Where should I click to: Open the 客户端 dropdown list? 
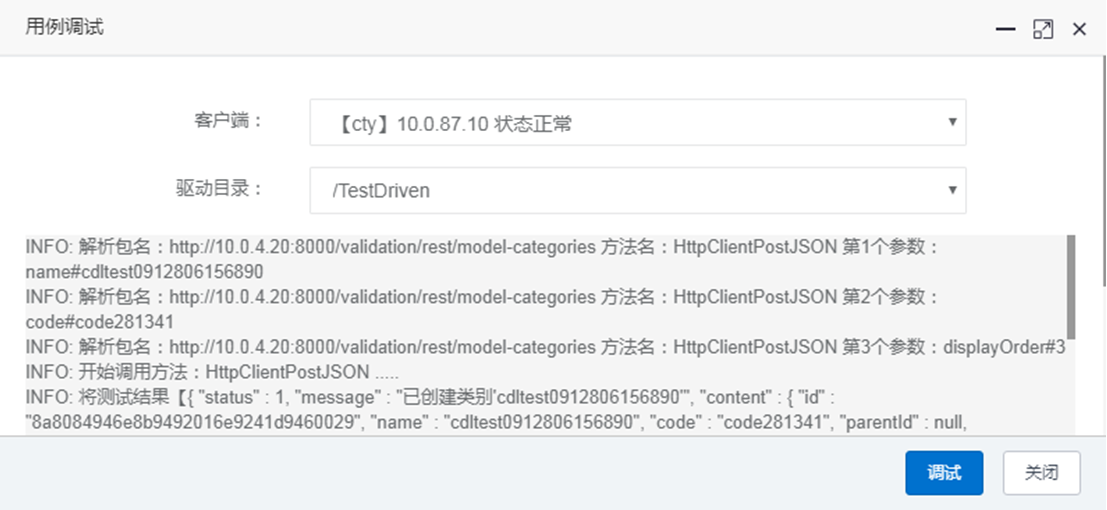pos(638,123)
